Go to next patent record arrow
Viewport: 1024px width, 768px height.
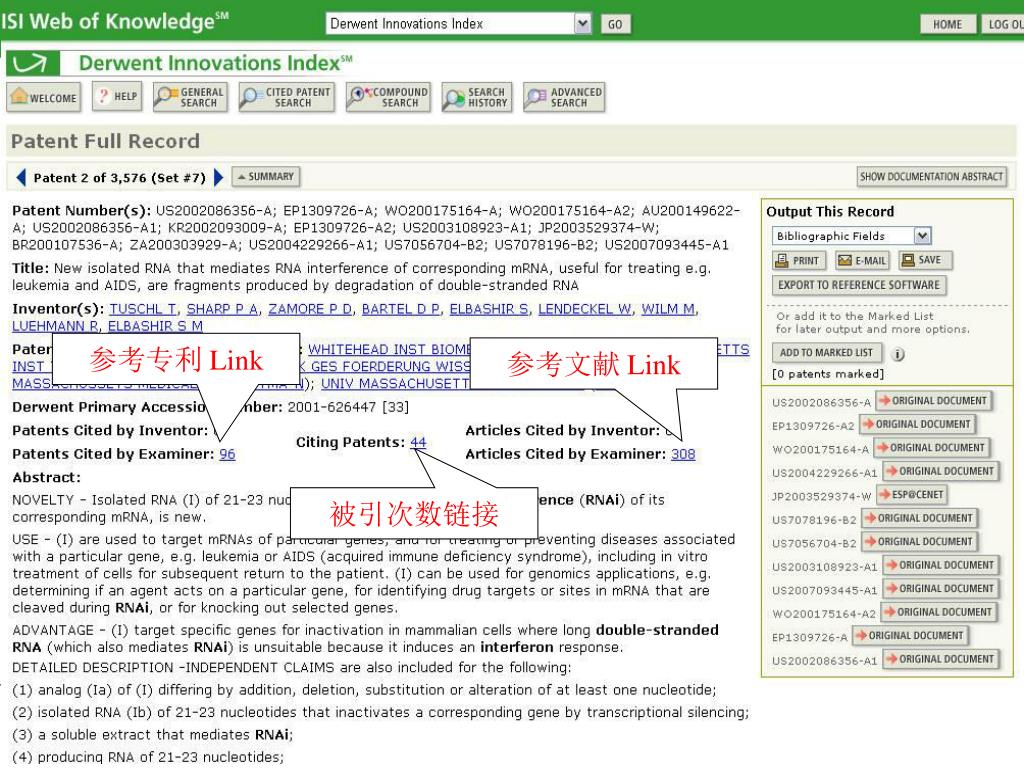coord(219,178)
